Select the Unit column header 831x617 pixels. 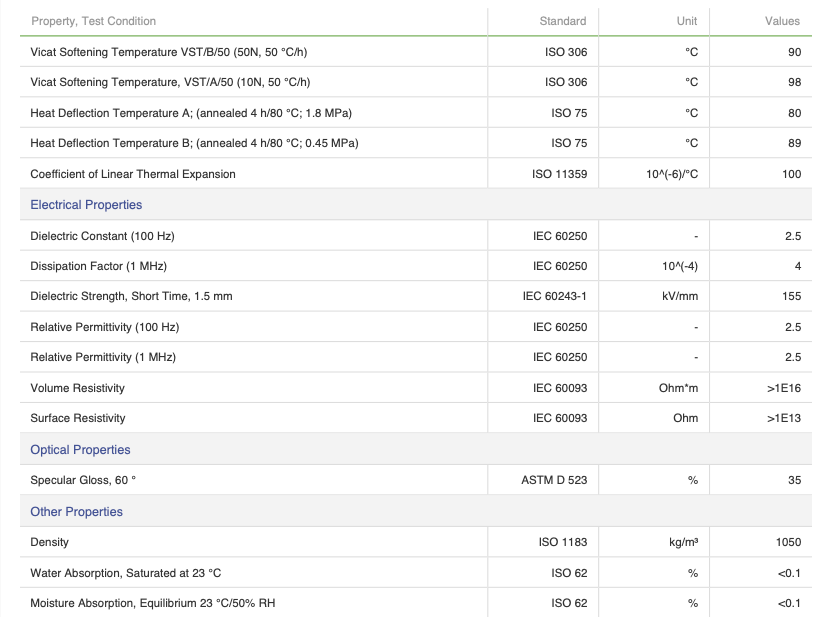coord(687,21)
